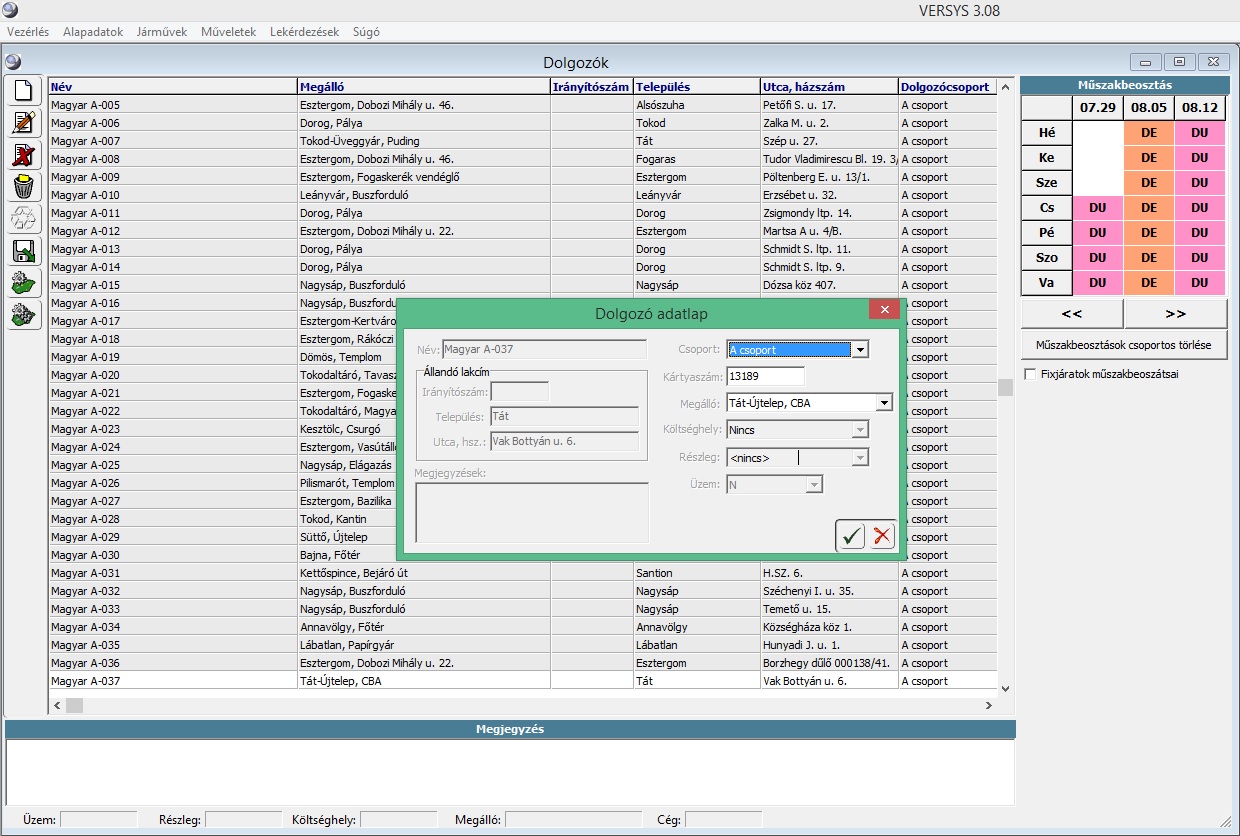Select the row Magyar A-010

click(x=523, y=195)
